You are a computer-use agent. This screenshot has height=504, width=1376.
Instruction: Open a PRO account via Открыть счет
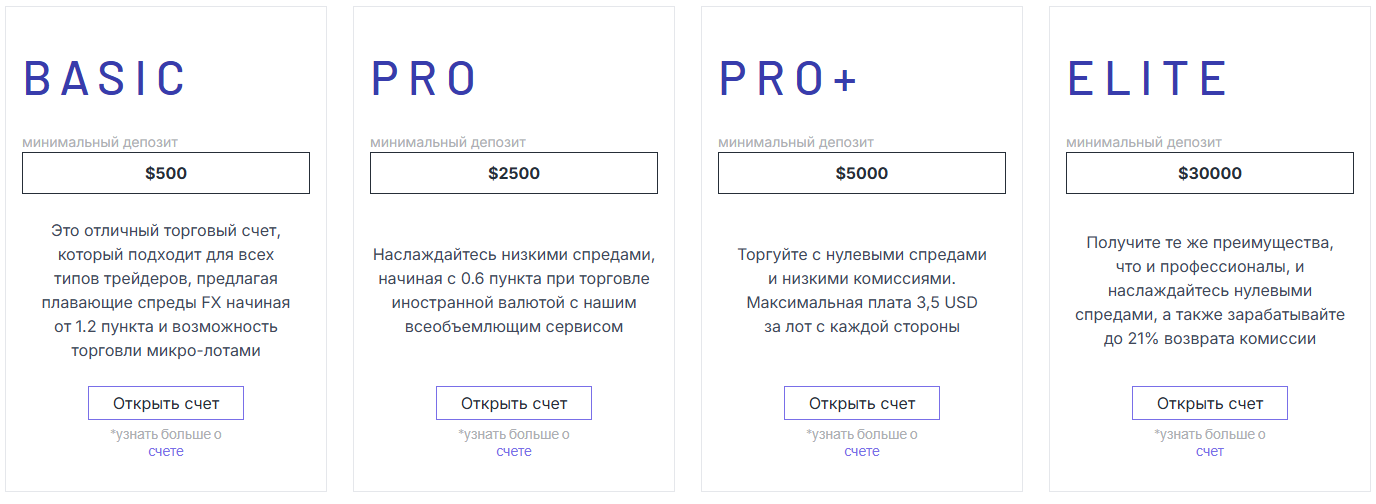tap(514, 403)
